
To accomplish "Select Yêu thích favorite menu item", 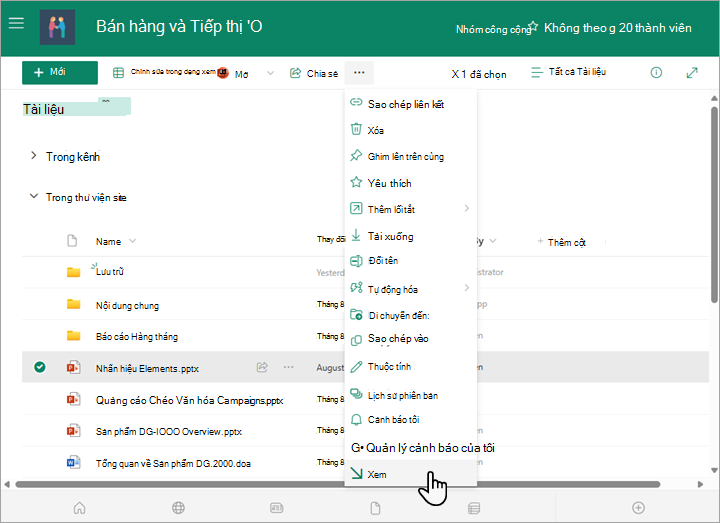I will click(x=411, y=183).
